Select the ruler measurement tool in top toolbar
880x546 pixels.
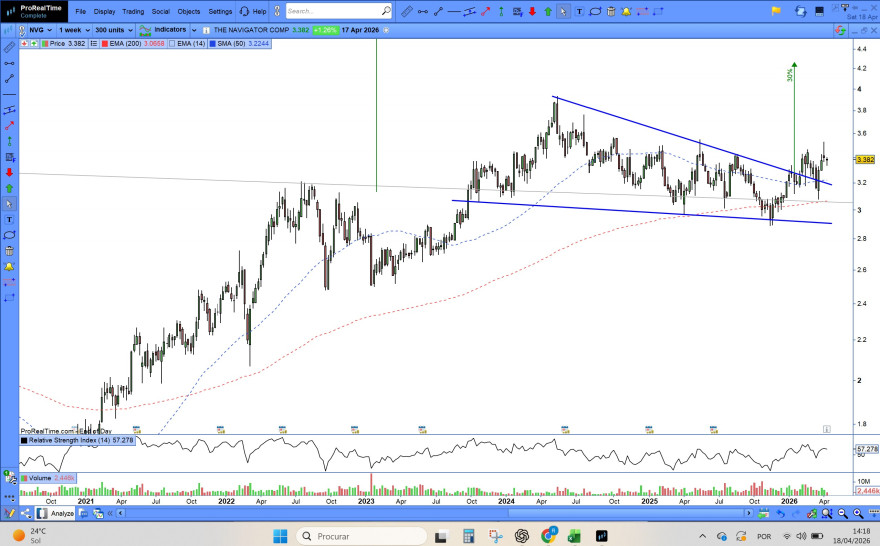coord(406,12)
